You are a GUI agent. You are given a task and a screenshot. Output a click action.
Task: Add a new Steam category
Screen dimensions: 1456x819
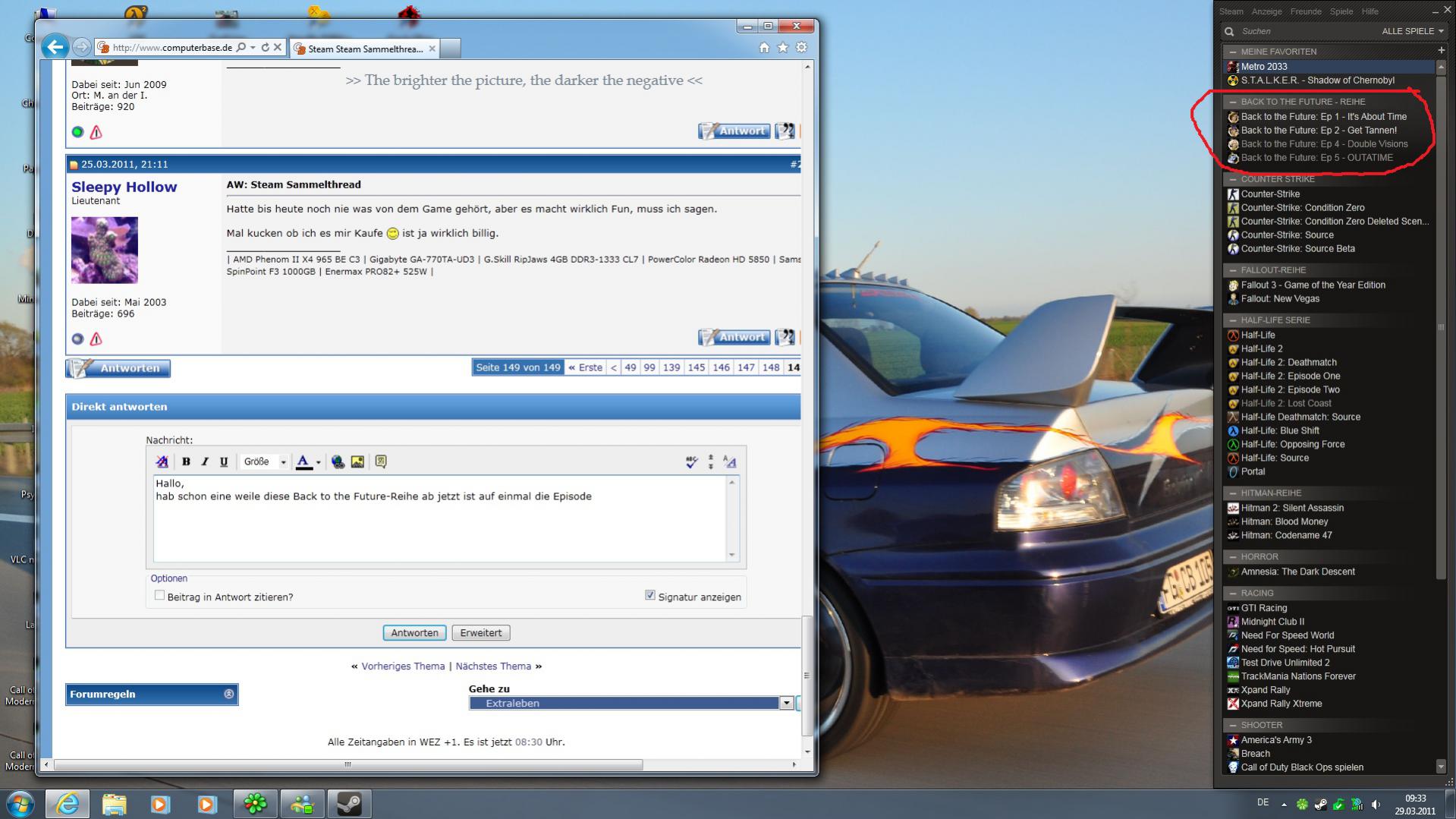pyautogui.click(x=1441, y=51)
